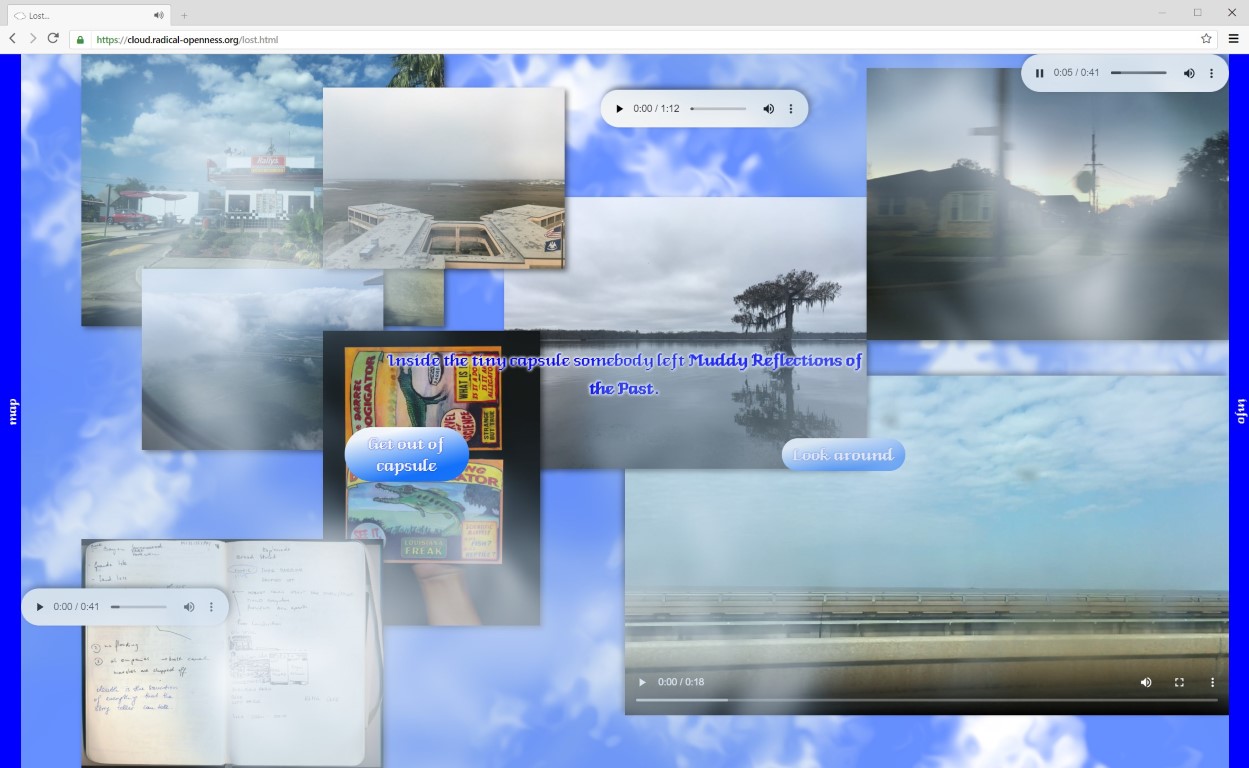Viewport: 1249px width, 768px height.
Task: Pause the audio playing at 0:05 / 0:41
Action: (1039, 73)
